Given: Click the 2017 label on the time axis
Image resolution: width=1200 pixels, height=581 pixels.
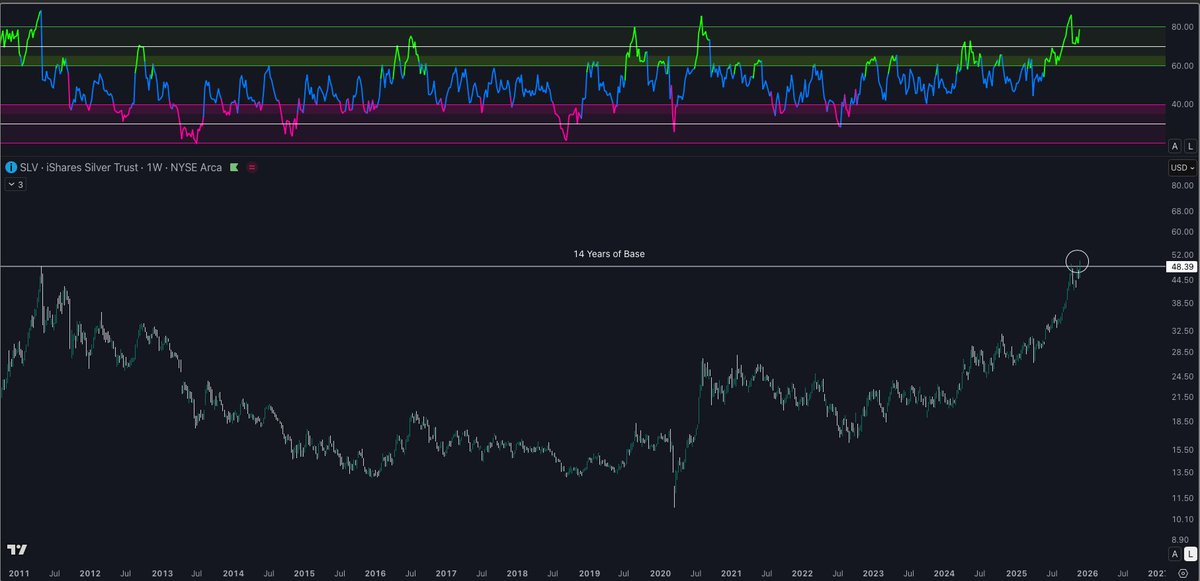Looking at the screenshot, I should [x=447, y=572].
